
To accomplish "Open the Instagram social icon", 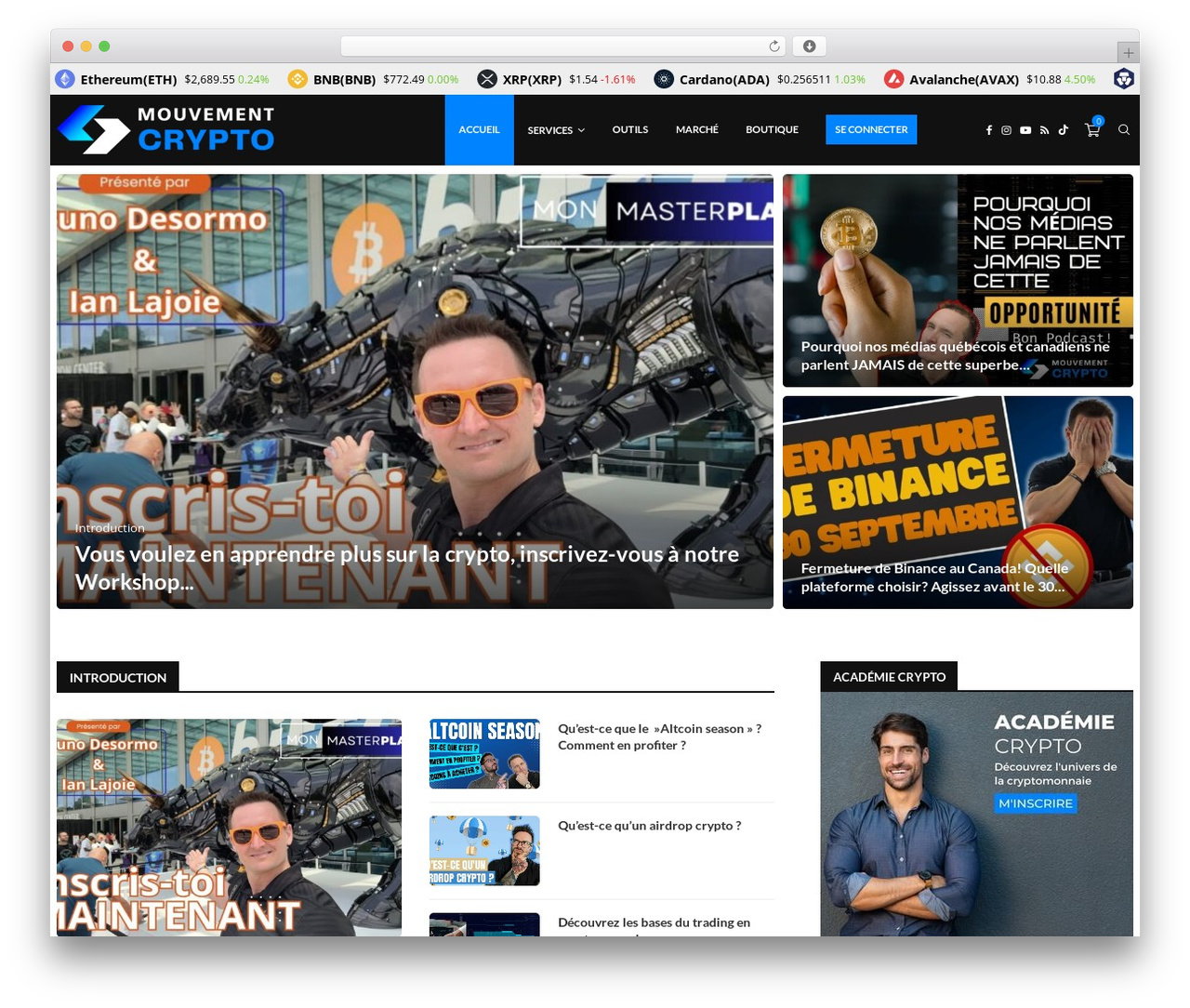I will coord(1006,130).
